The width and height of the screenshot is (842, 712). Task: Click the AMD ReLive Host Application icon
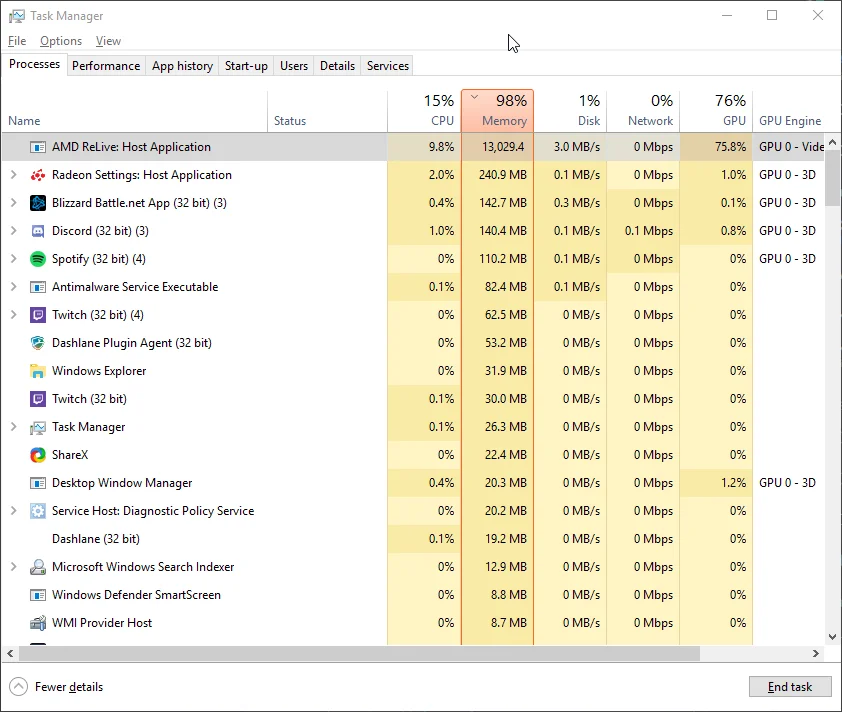click(x=38, y=147)
